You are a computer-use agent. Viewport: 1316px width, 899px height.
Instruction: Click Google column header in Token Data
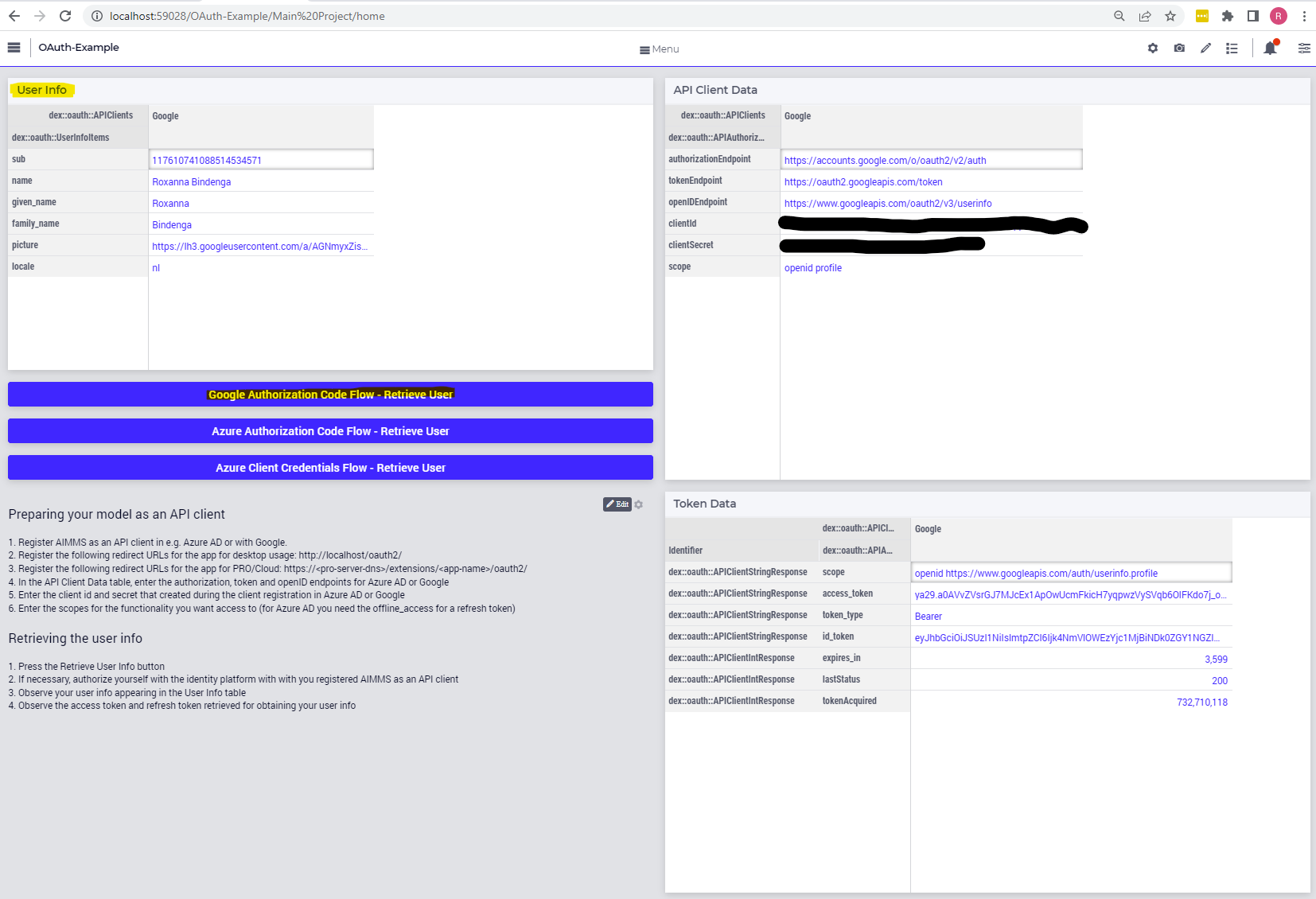pyautogui.click(x=928, y=529)
